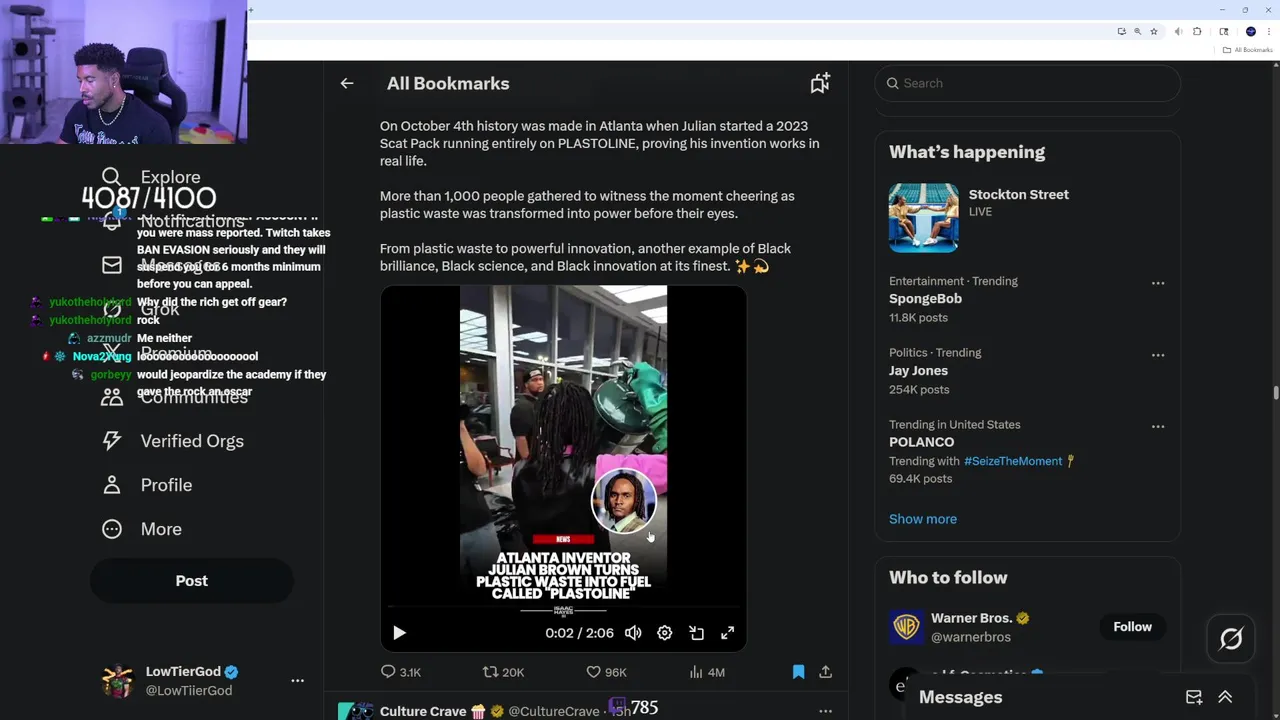Viewport: 1280px width, 720px height.
Task: Open the More menu in the navigation
Action: (x=141, y=529)
